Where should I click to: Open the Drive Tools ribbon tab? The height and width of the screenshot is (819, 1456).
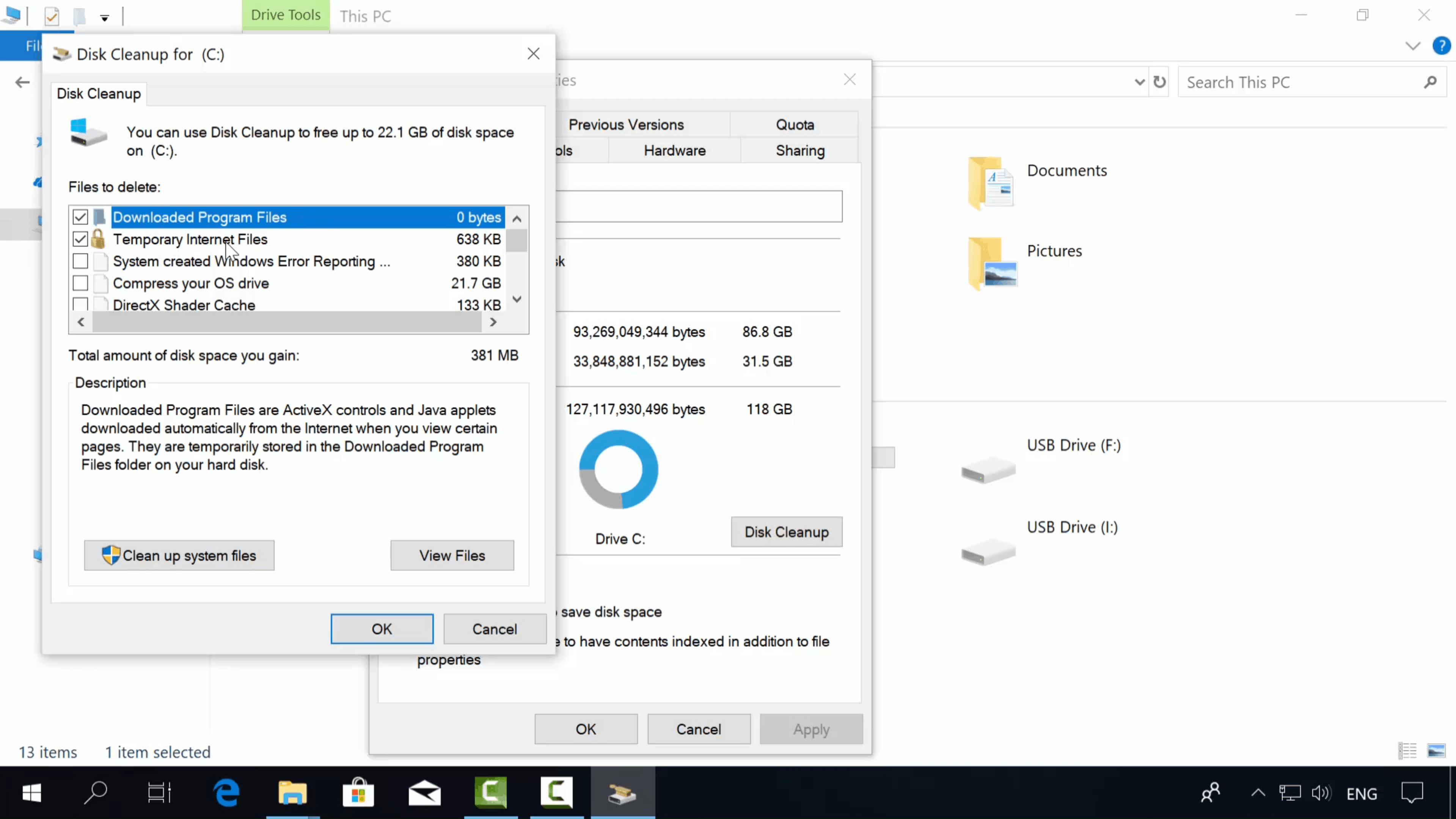[x=286, y=15]
